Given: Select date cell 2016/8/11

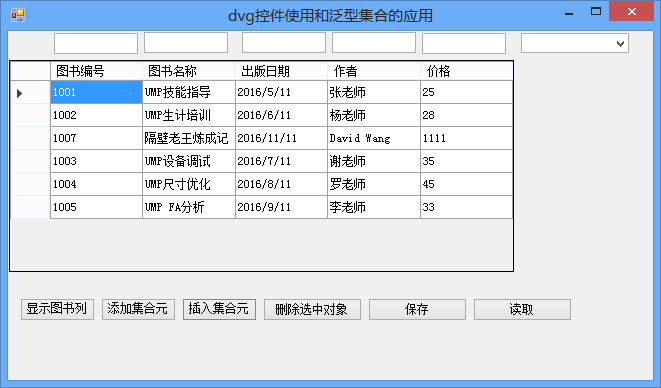Looking at the screenshot, I should (282, 184).
